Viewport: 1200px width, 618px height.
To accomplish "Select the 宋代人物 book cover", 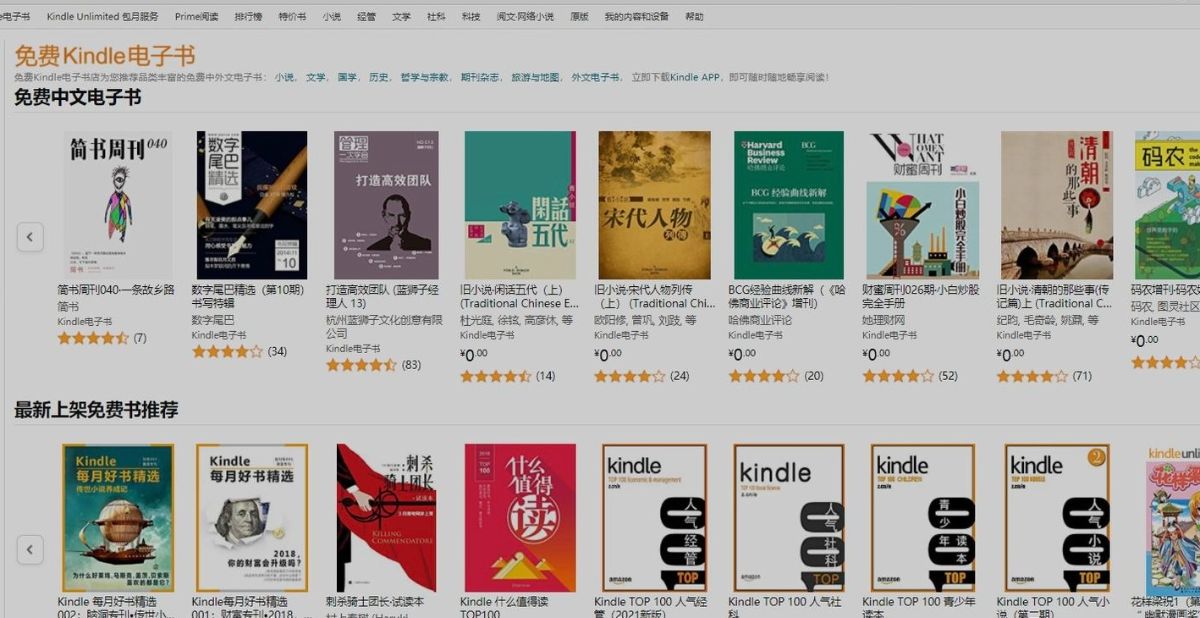I will point(654,205).
